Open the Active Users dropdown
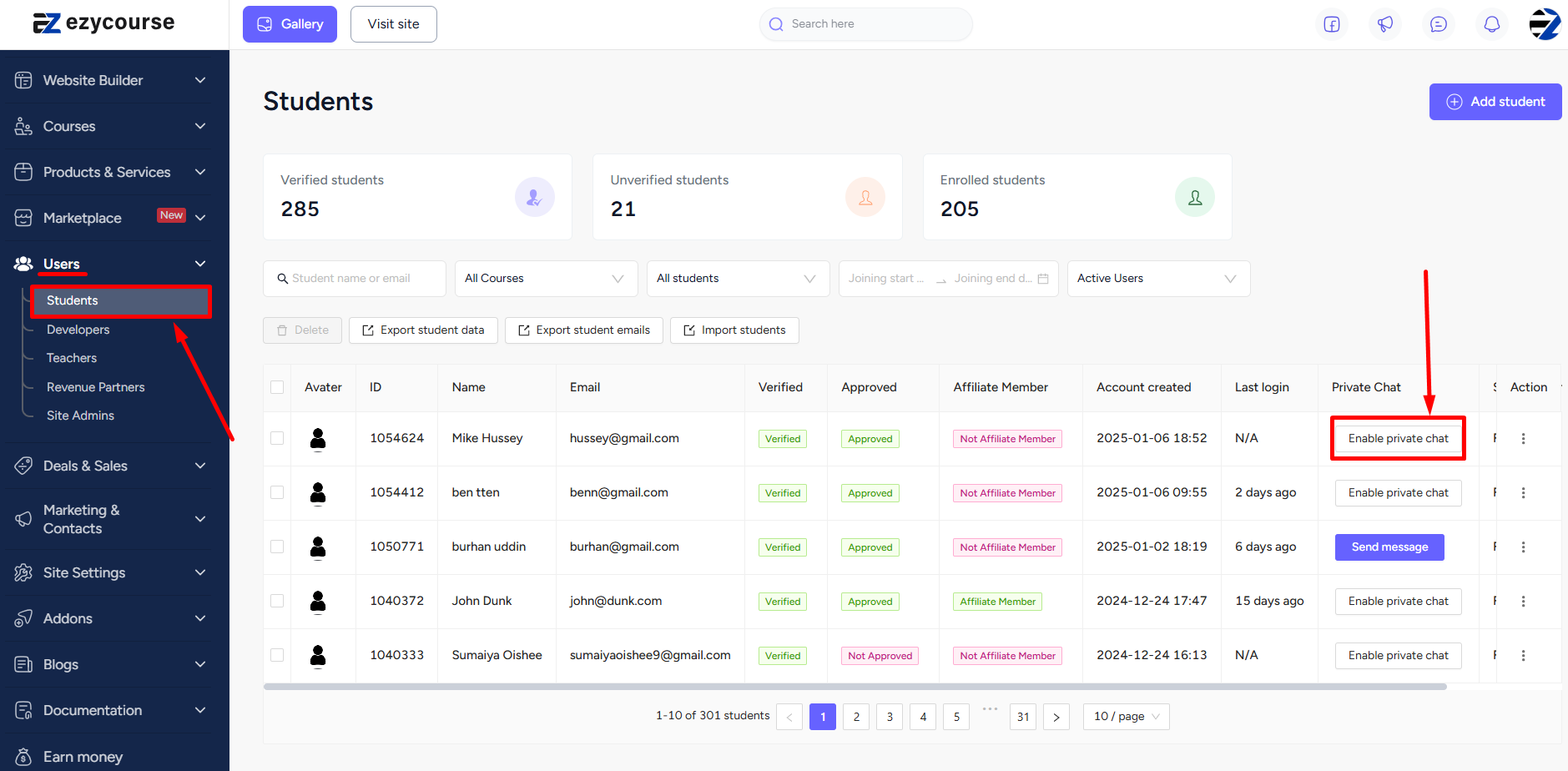Screen dimensions: 1568x771 (1159, 279)
